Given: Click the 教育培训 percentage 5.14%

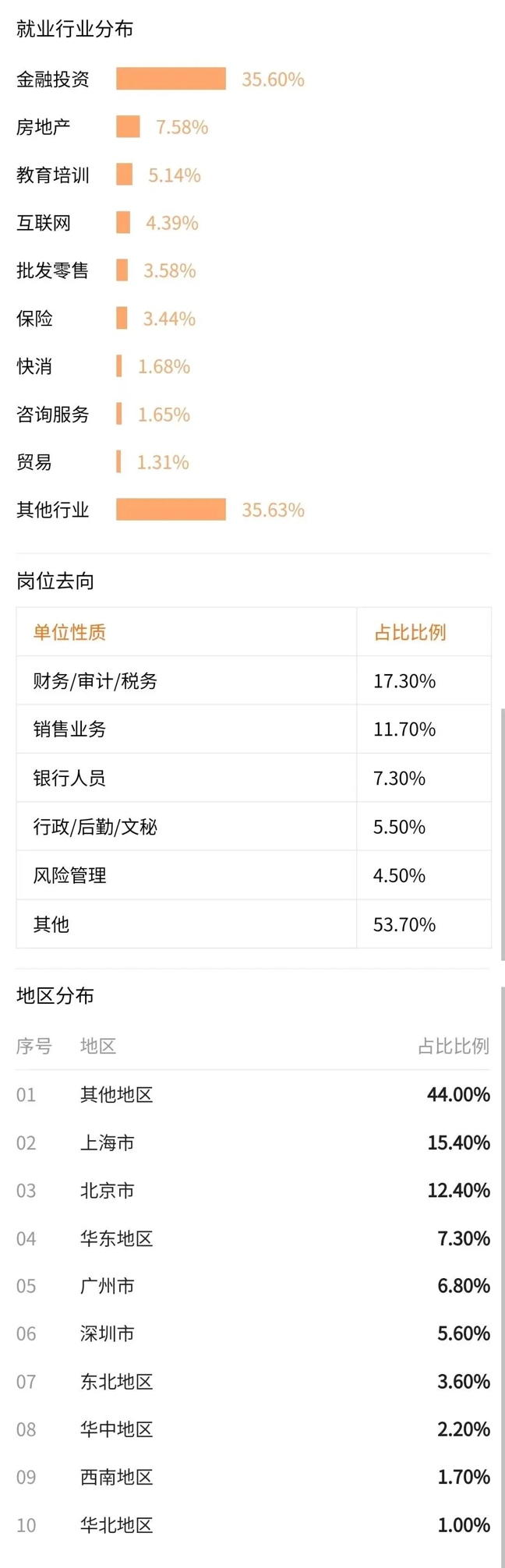Looking at the screenshot, I should tap(175, 175).
